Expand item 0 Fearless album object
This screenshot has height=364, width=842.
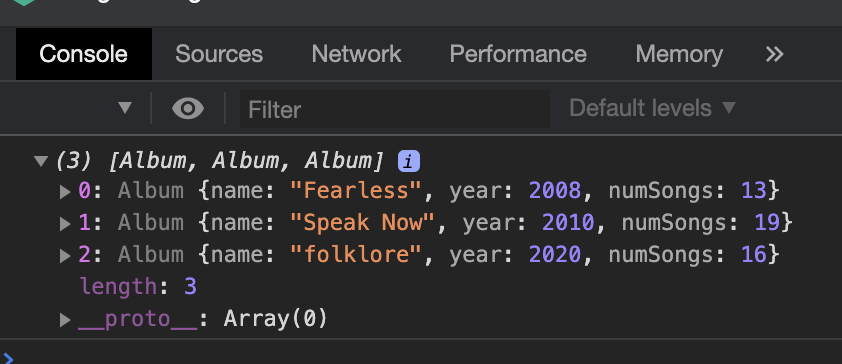point(65,192)
